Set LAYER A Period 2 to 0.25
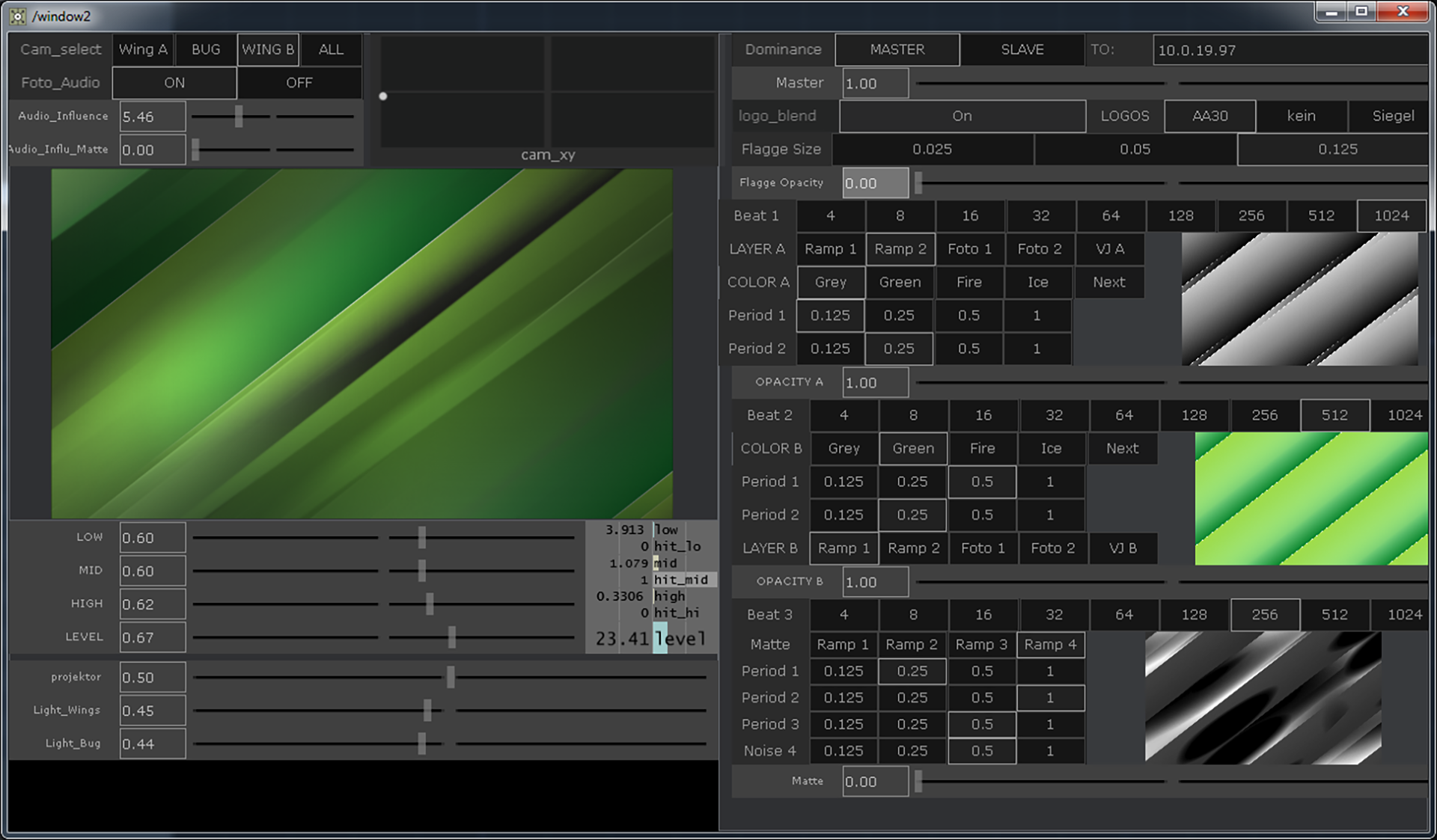The height and width of the screenshot is (840, 1437). pyautogui.click(x=899, y=349)
